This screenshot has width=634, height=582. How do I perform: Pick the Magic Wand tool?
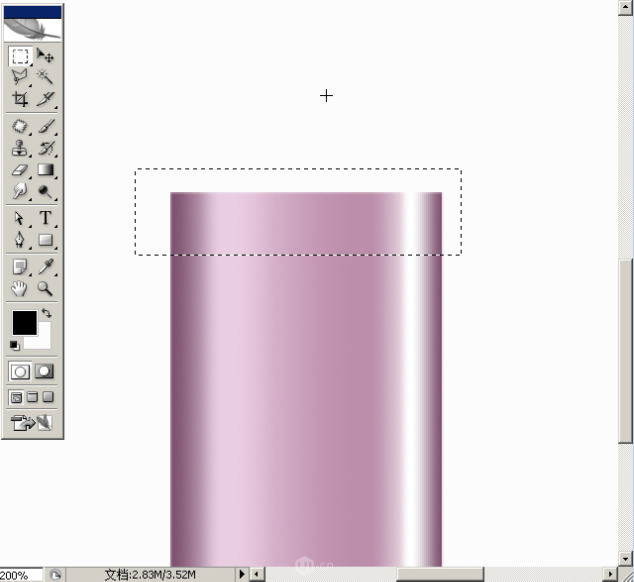45,77
